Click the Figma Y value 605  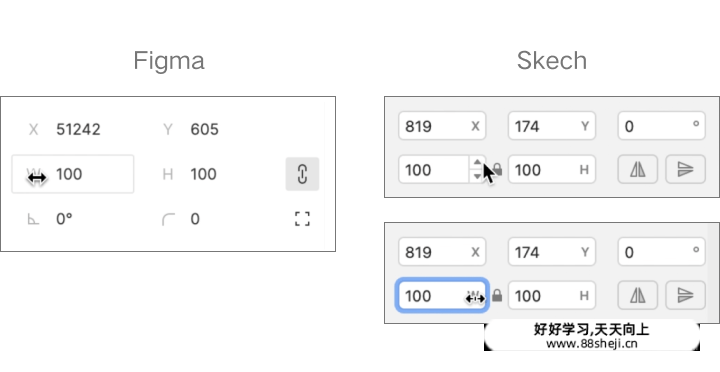(x=204, y=130)
